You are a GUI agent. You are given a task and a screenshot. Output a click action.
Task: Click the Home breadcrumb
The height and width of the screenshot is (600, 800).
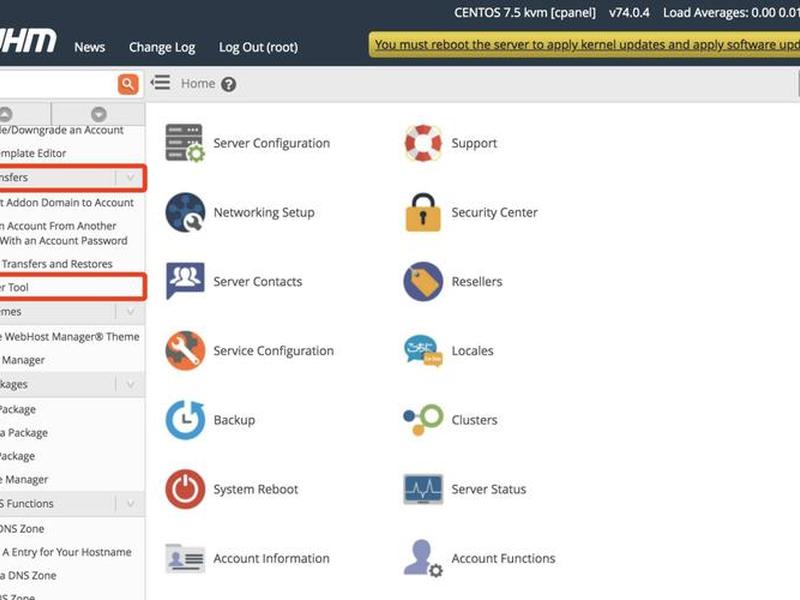(198, 83)
